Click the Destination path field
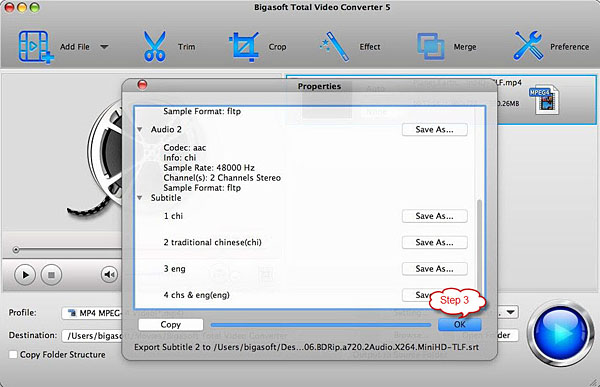Viewport: 600px width, 387px height. coord(92,336)
